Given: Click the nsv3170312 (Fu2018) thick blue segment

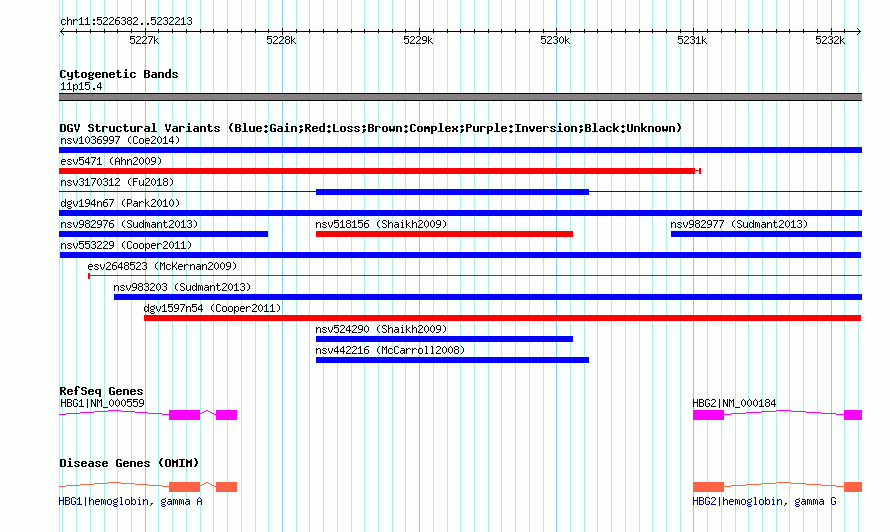Looking at the screenshot, I should (452, 192).
